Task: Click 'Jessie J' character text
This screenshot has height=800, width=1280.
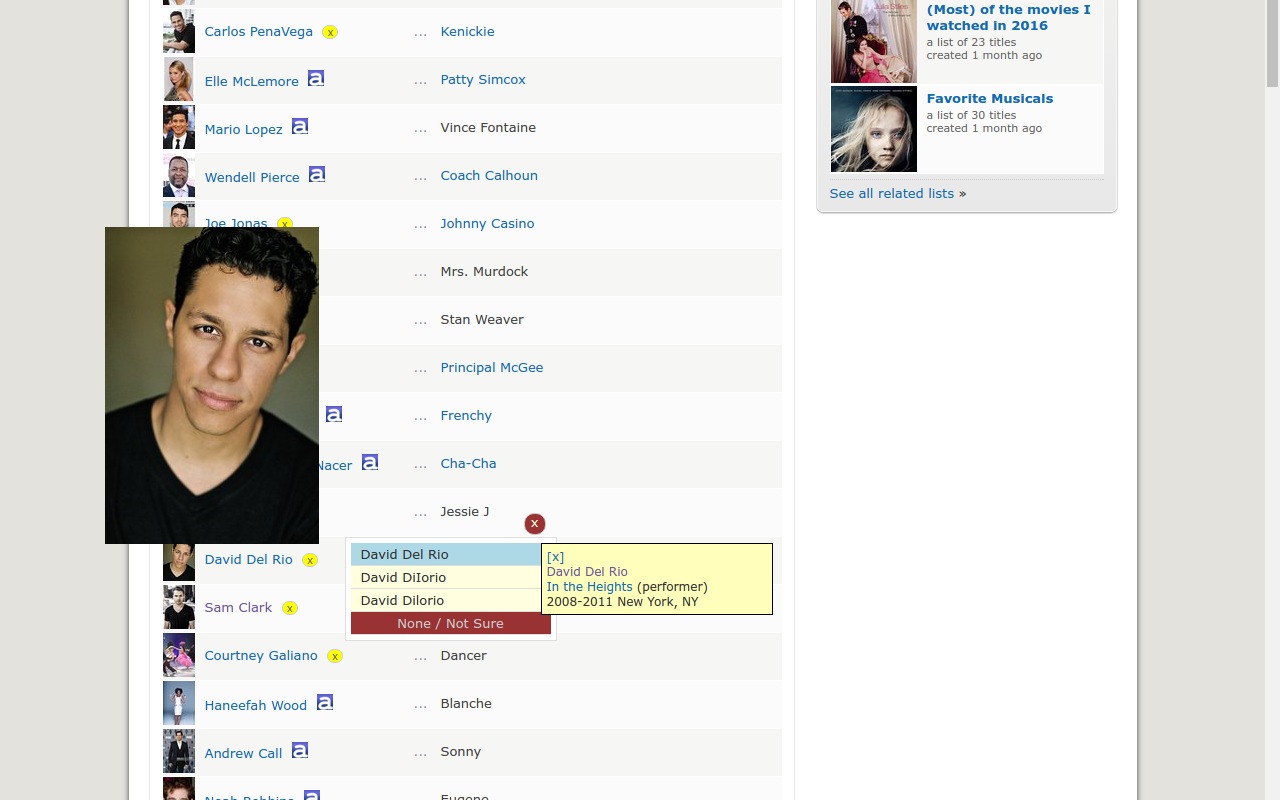Action: (x=465, y=512)
